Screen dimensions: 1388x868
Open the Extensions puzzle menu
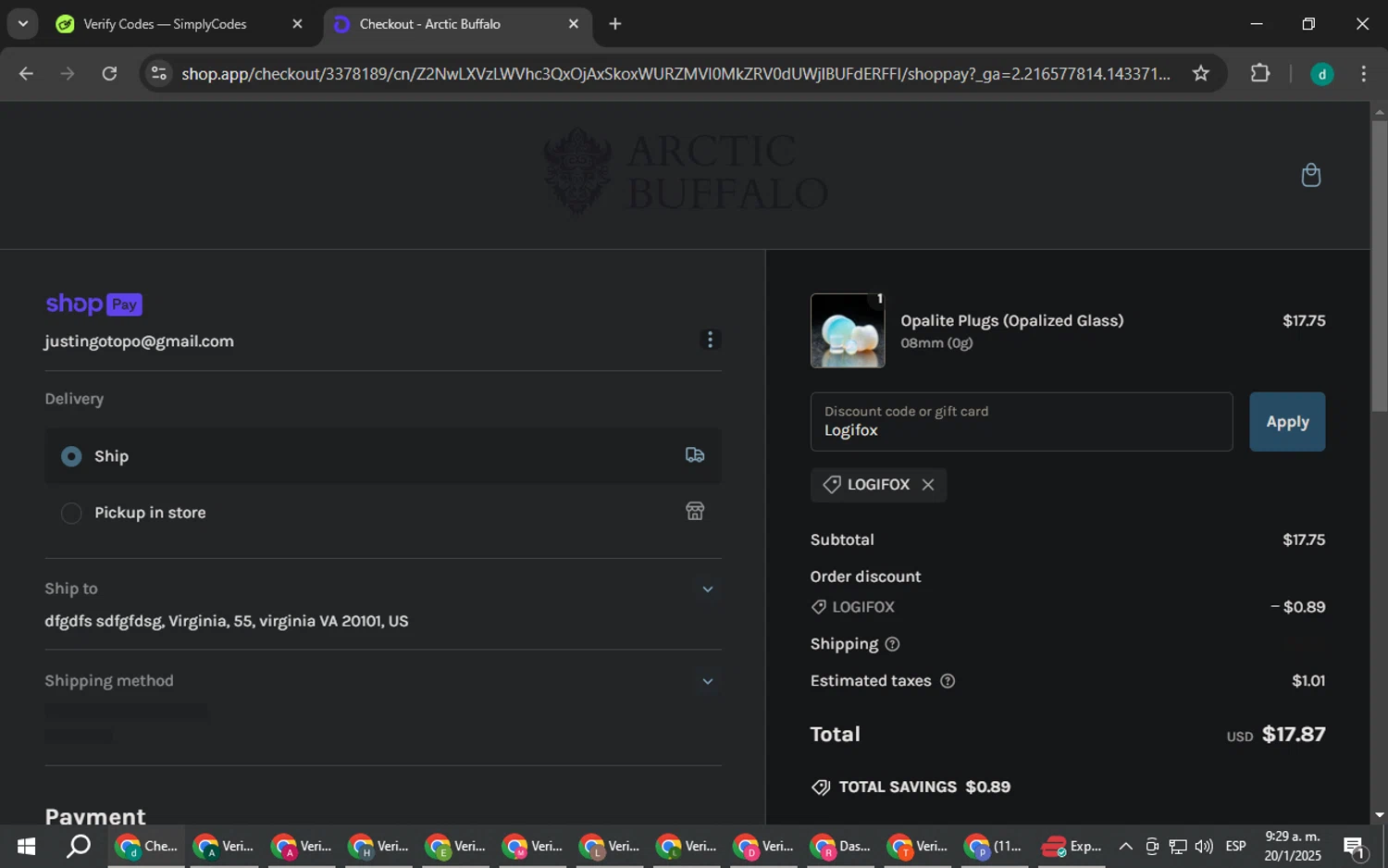(1260, 73)
